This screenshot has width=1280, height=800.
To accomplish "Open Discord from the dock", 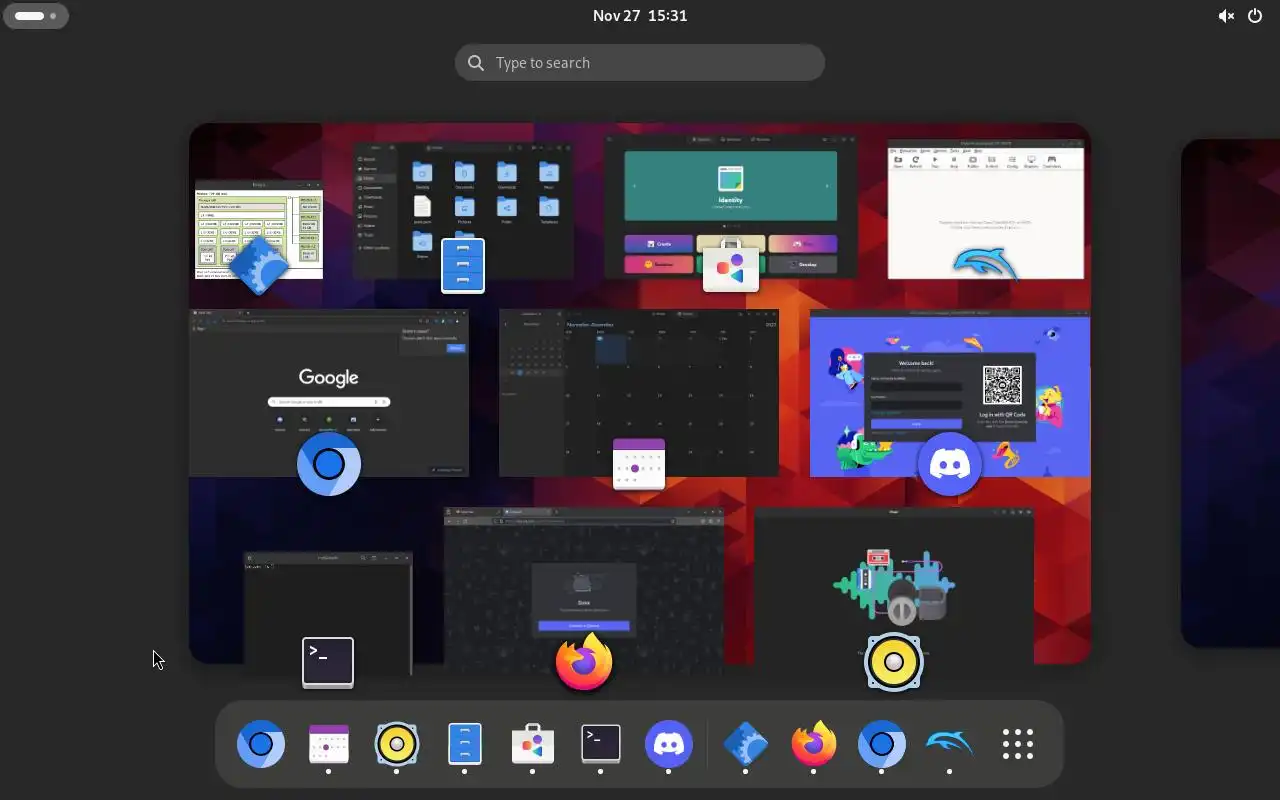I will click(669, 745).
